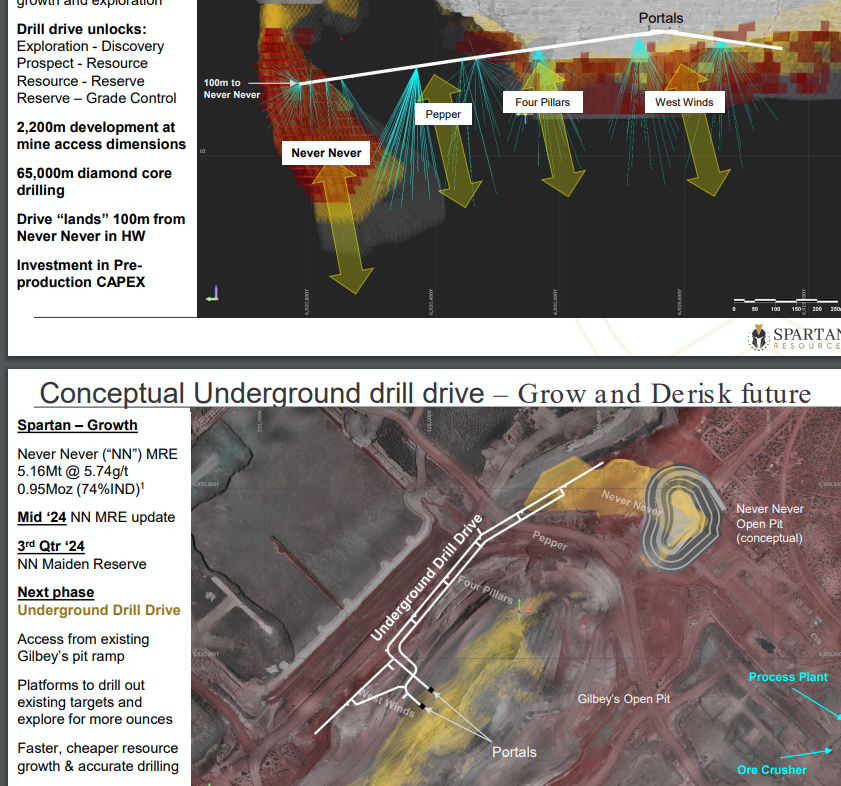This screenshot has height=786, width=841.
Task: Select the 'Drill drive unlocks:' heading
Action: pyautogui.click(x=82, y=29)
